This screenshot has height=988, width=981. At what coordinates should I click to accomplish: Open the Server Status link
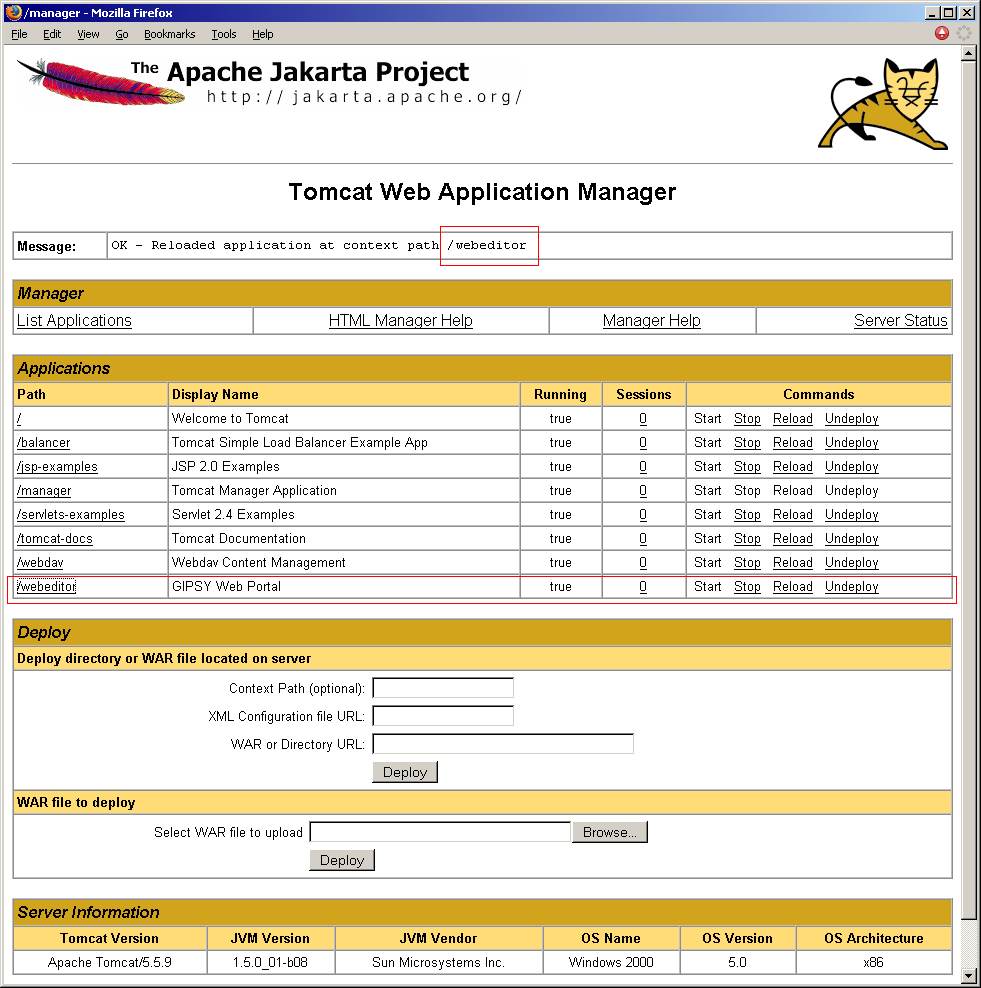pyautogui.click(x=900, y=321)
